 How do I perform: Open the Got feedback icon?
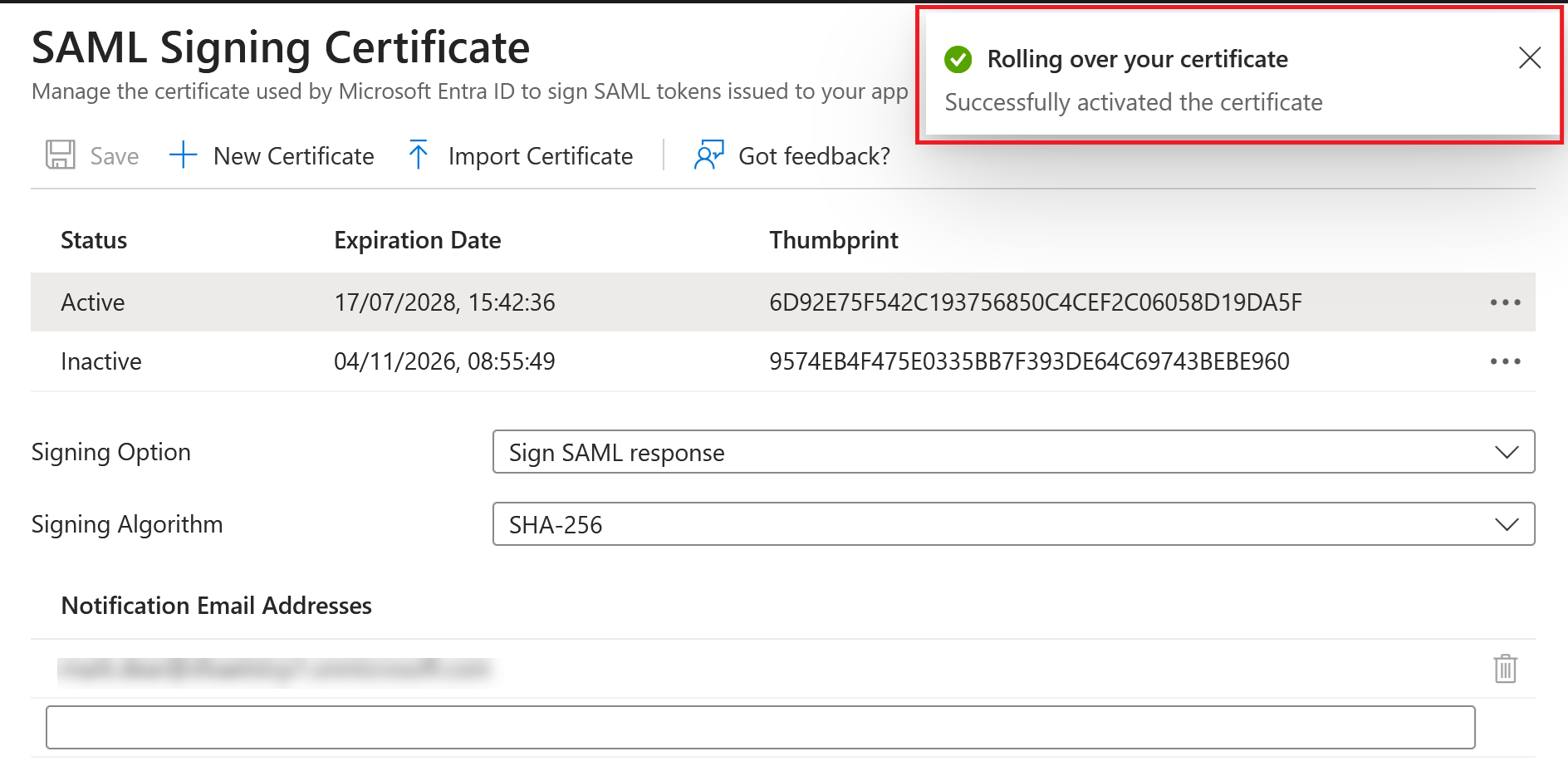click(708, 155)
